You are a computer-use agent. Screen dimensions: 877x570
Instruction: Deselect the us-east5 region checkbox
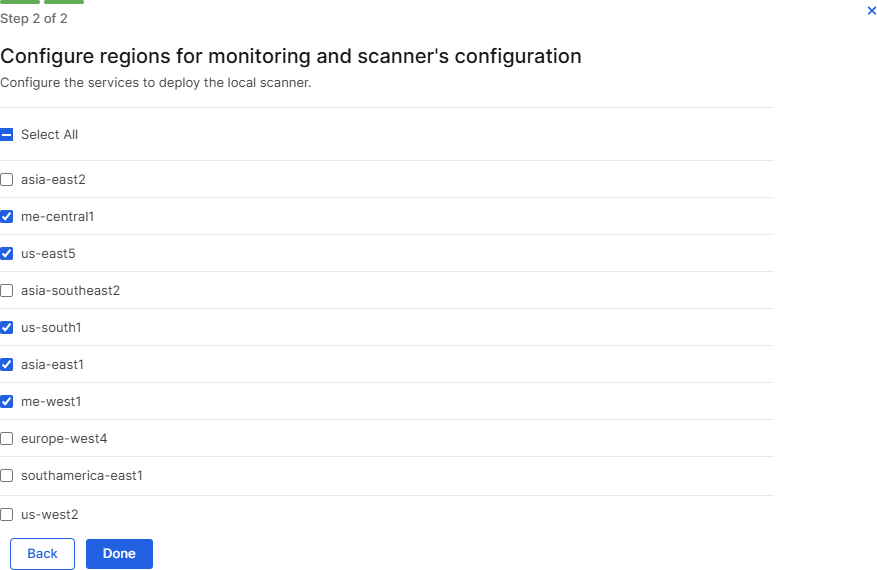point(7,254)
